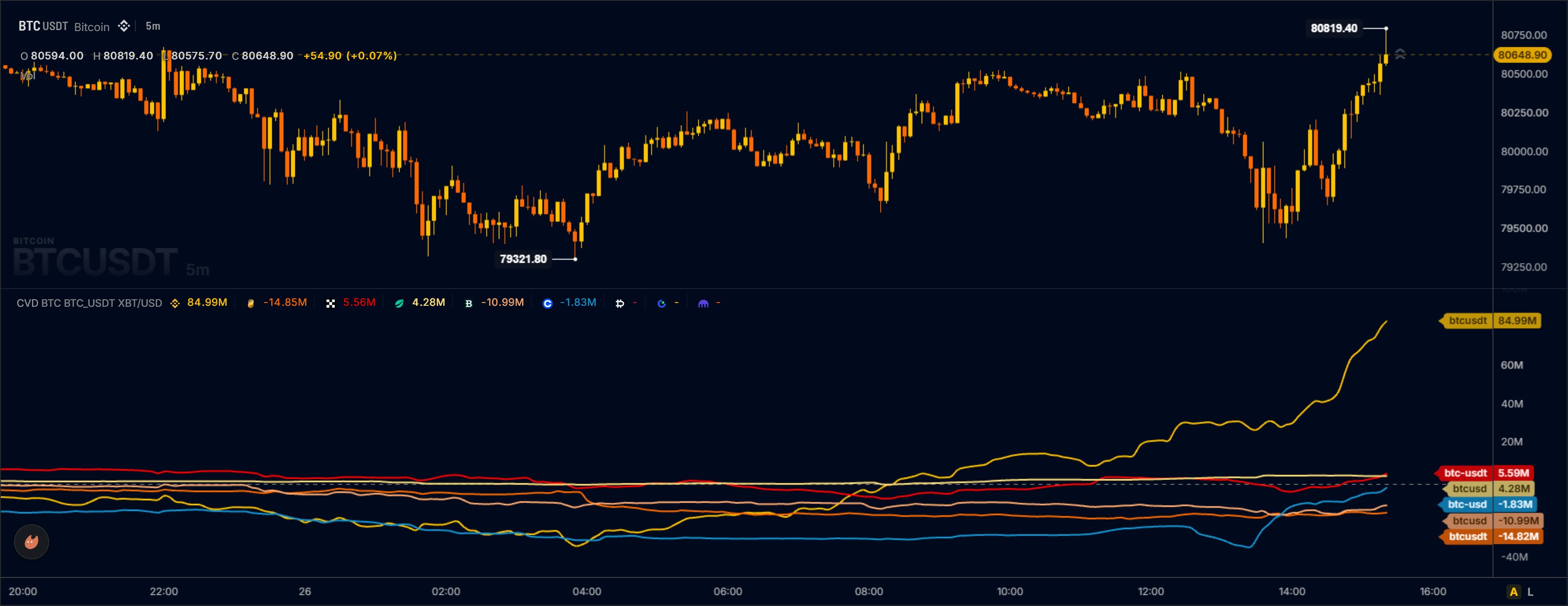The image size is (1568, 606).
Task: Click the OKX icon next to 5.56M
Action: 331,303
